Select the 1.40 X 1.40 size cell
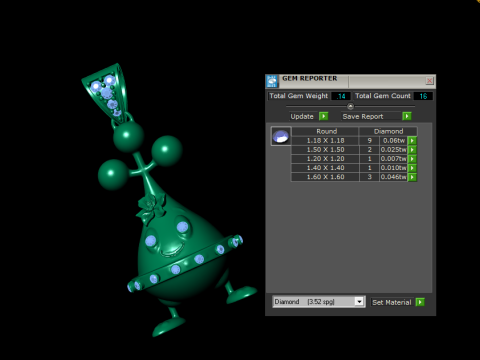Image resolution: width=480 pixels, height=360 pixels. pos(325,168)
